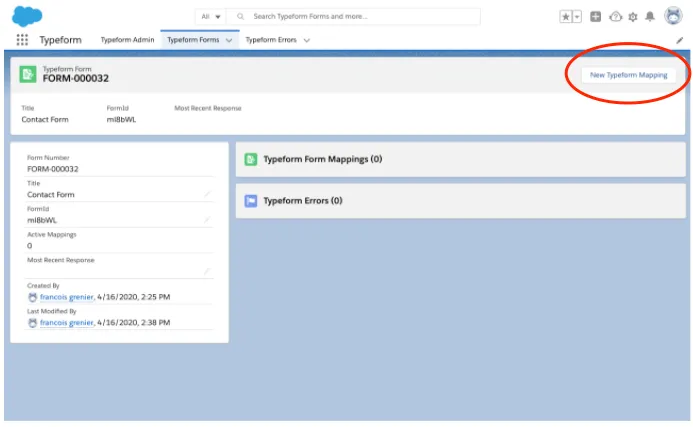The image size is (693, 427).
Task: Click the FormId value mI8bWL in highlights
Action: [121, 119]
